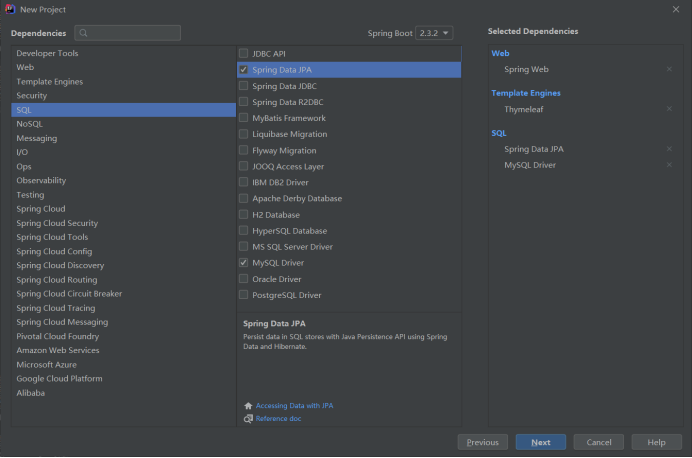Choose the Ops category
This screenshot has width=692, height=458.
124,166
